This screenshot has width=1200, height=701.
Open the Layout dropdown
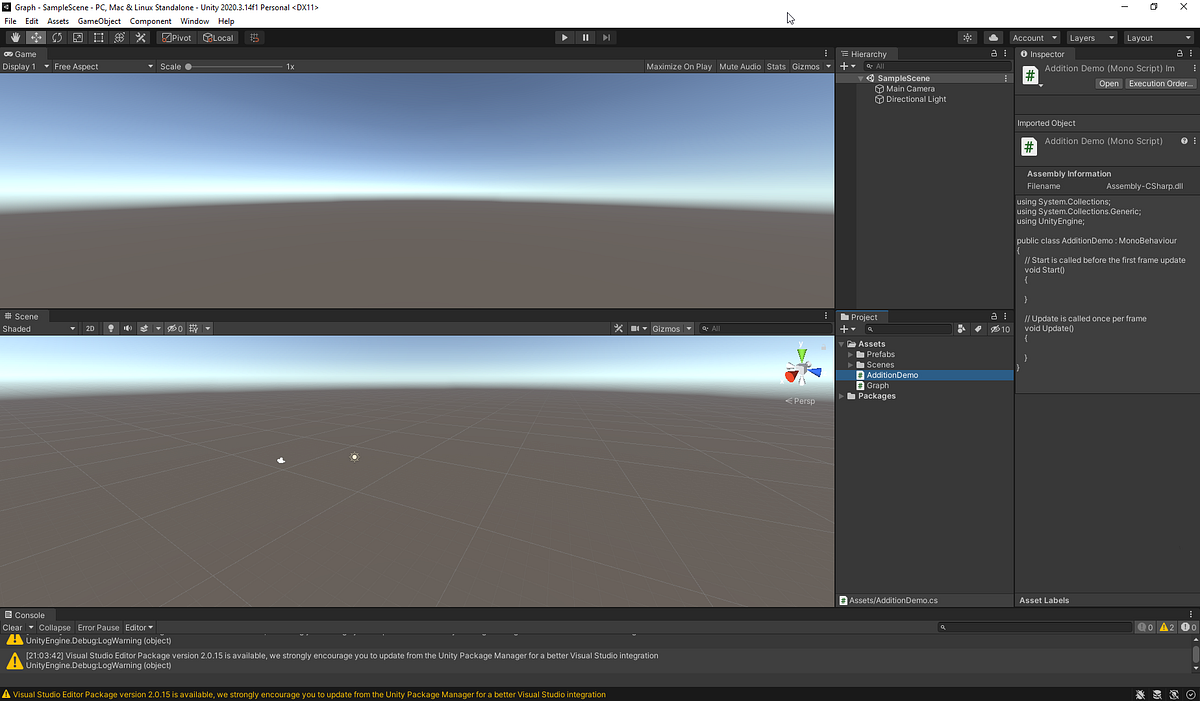point(1157,37)
